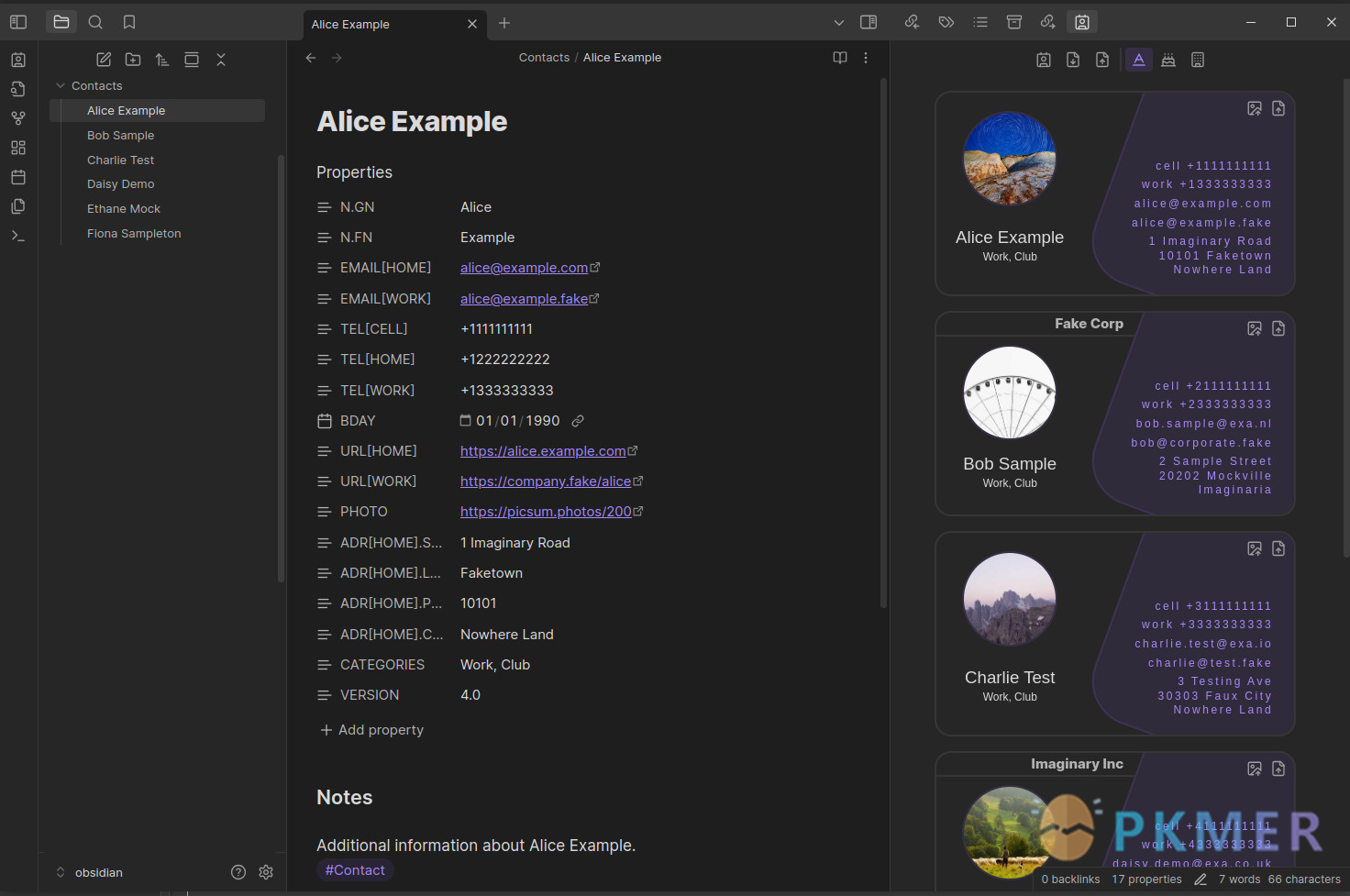Switch vault using the obsidian vault selector
Image resolution: width=1350 pixels, height=896 pixels.
90,872
